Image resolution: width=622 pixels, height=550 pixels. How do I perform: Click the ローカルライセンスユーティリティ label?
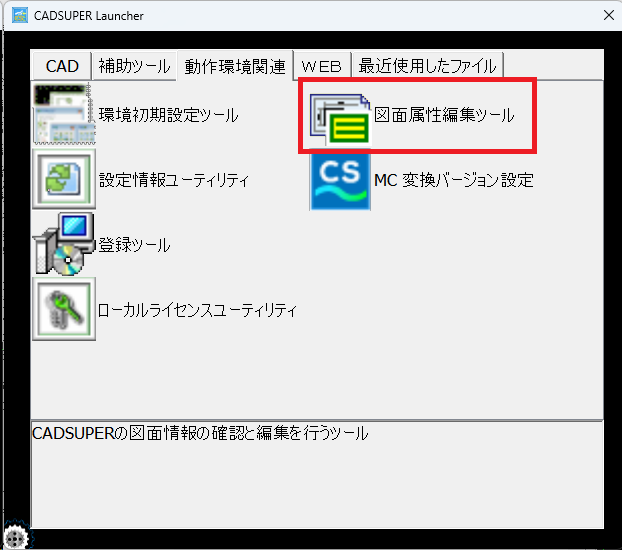[x=197, y=310]
